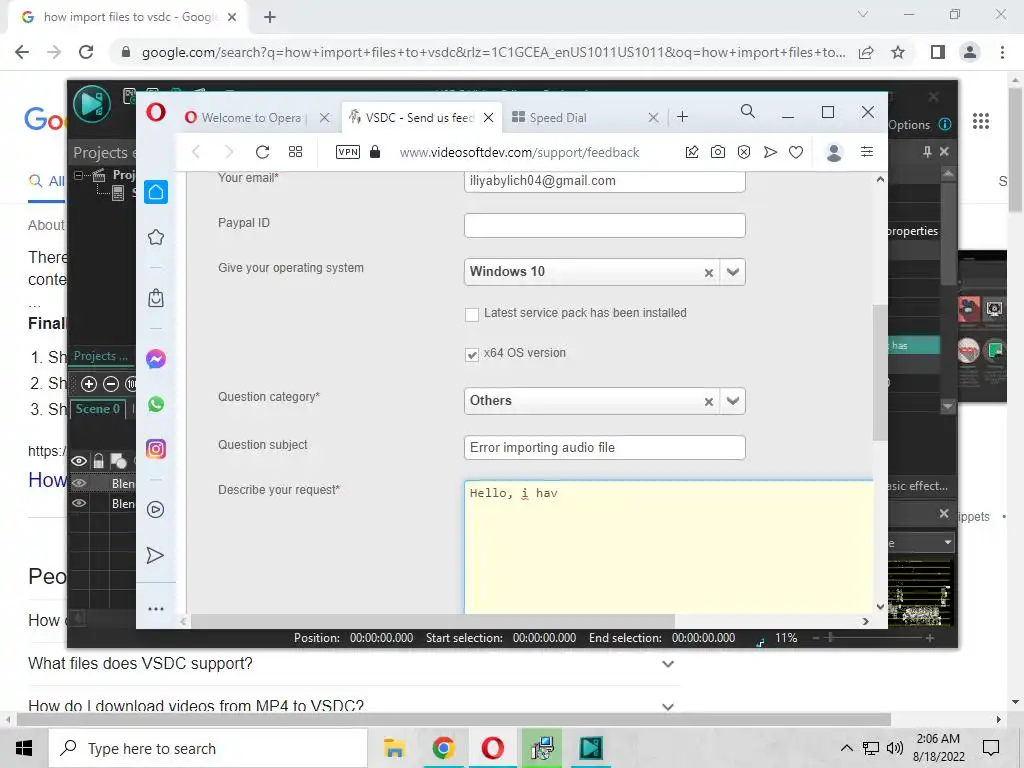Select the Chrome Google search tab
1024x768 pixels.
pos(131,17)
